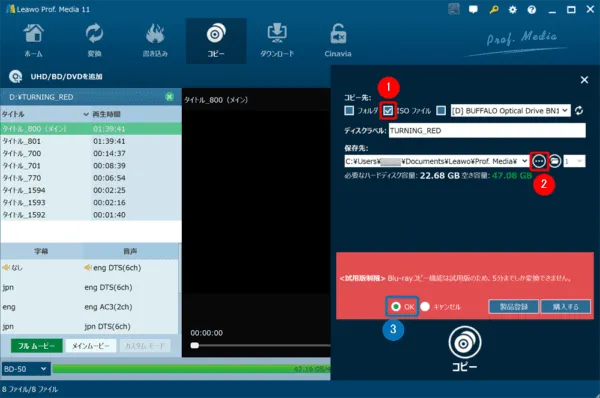Click the preview playback slider handle
Viewport: 600px width, 398px height.
(x=194, y=346)
